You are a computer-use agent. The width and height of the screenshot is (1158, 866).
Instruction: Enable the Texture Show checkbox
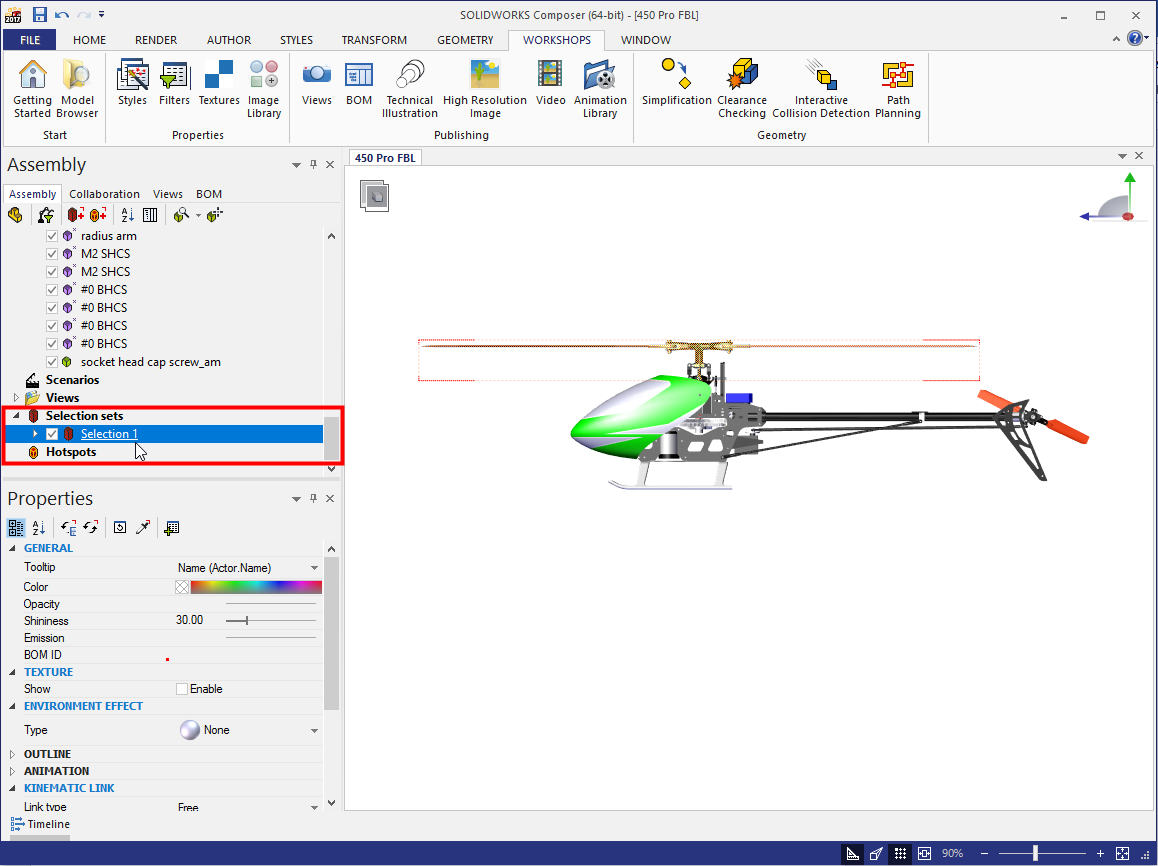coord(182,689)
